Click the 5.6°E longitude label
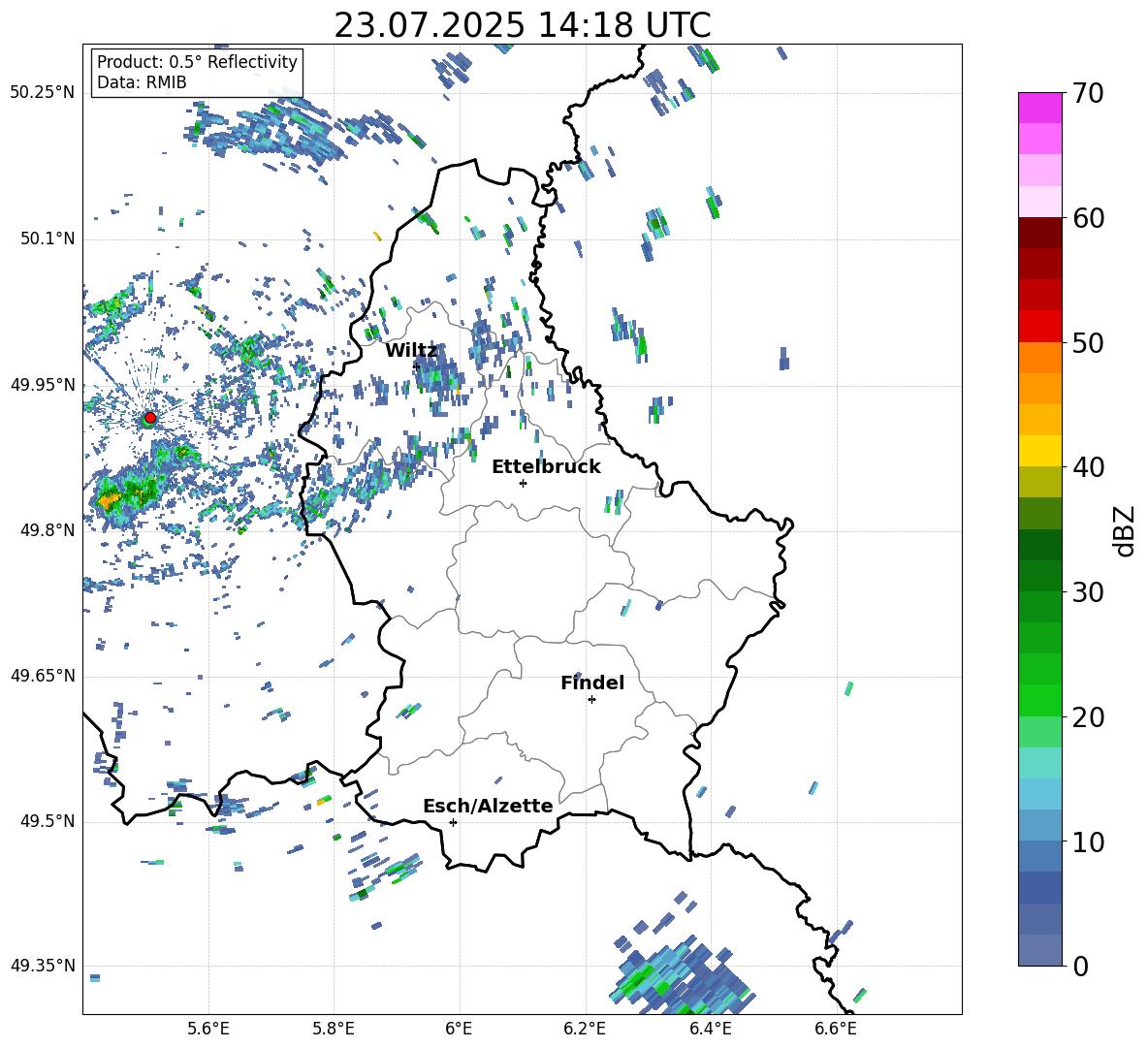Screen dimensions: 1148x1048 [208, 1029]
